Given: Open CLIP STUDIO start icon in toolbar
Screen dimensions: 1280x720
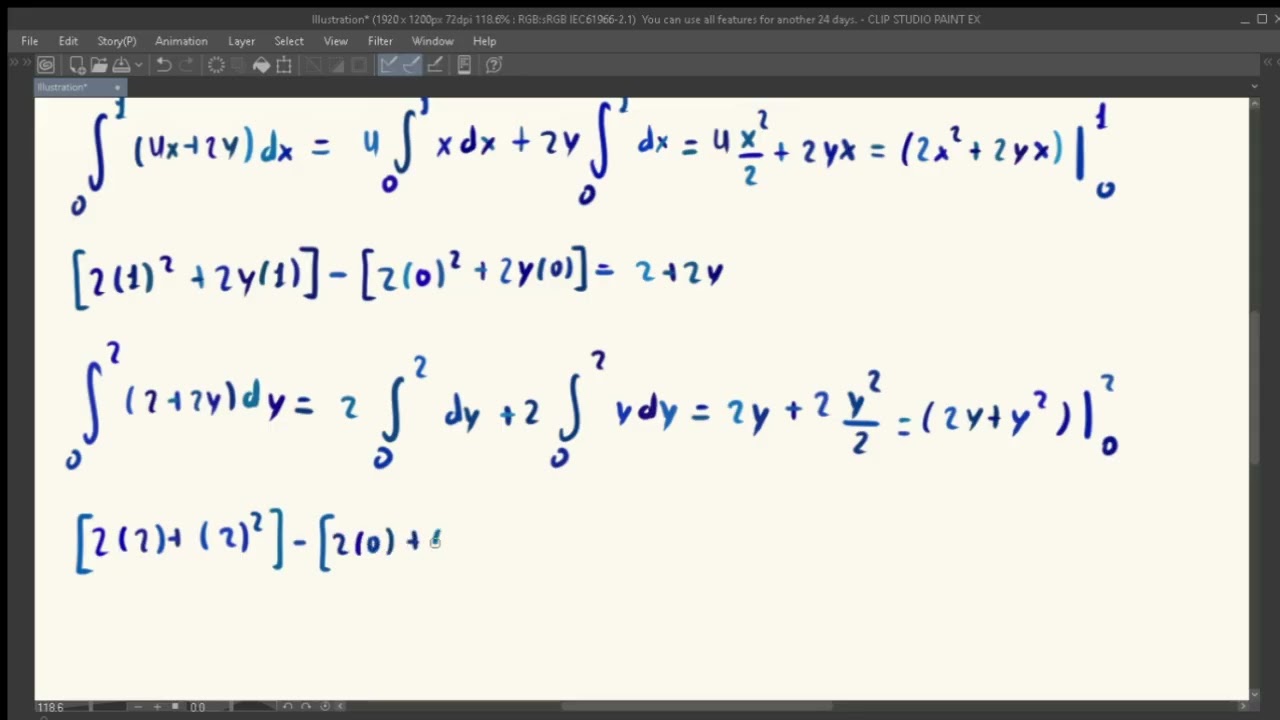Looking at the screenshot, I should point(46,65).
